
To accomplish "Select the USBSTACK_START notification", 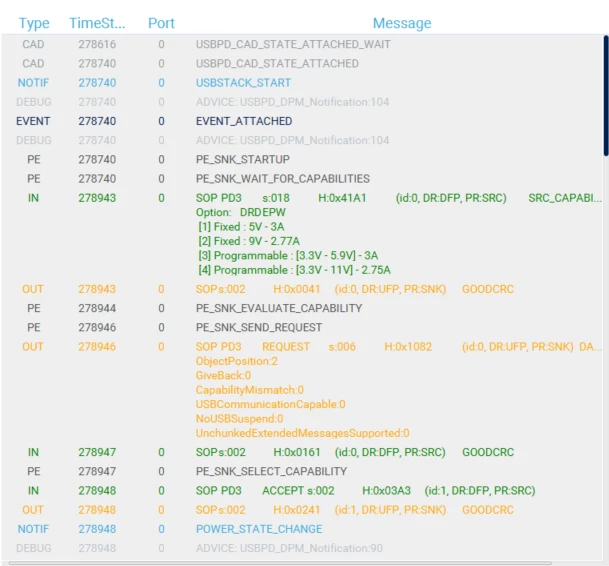I will pos(244,83).
